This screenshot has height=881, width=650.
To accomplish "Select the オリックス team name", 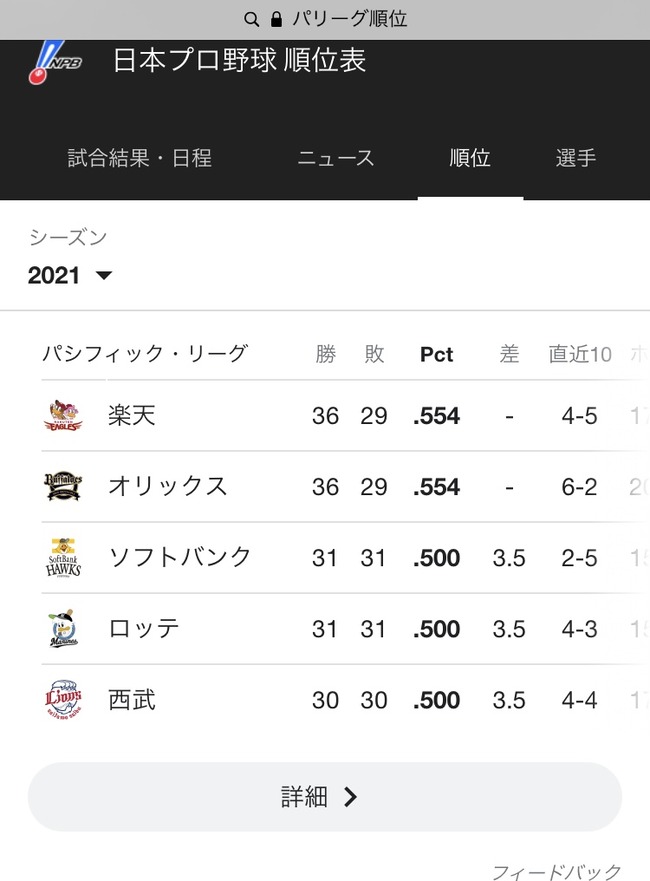I will point(167,487).
